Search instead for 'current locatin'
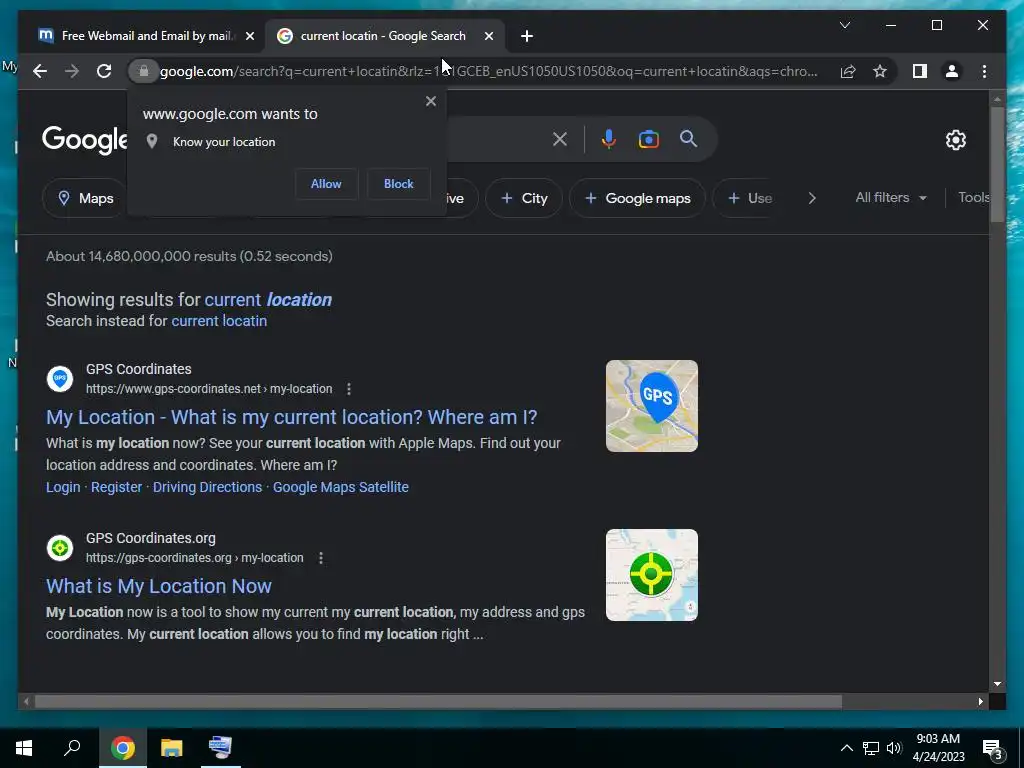Image resolution: width=1024 pixels, height=768 pixels. pos(219,321)
